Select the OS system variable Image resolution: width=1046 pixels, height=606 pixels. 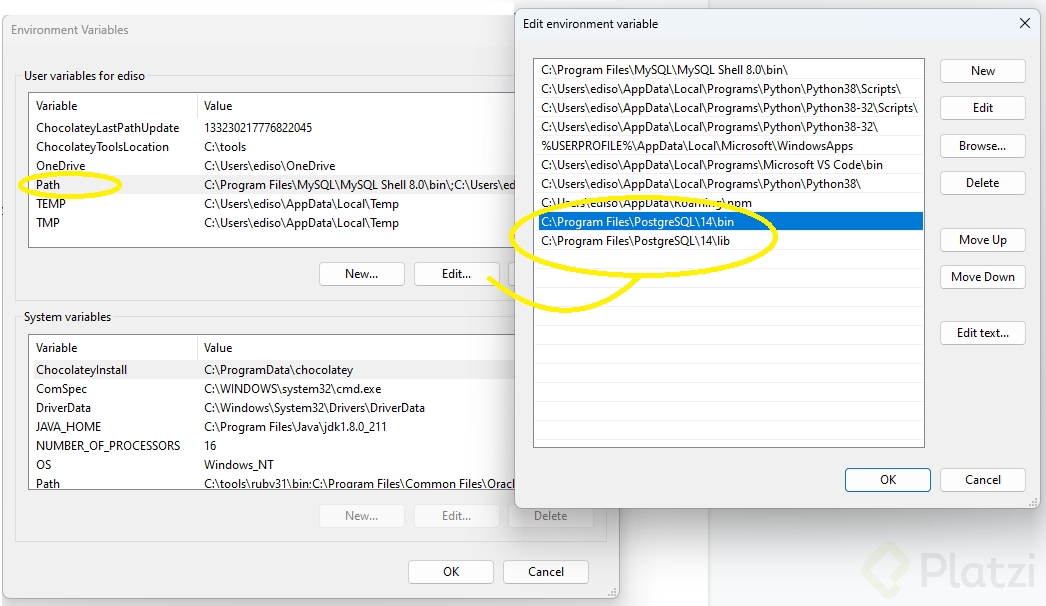43,465
